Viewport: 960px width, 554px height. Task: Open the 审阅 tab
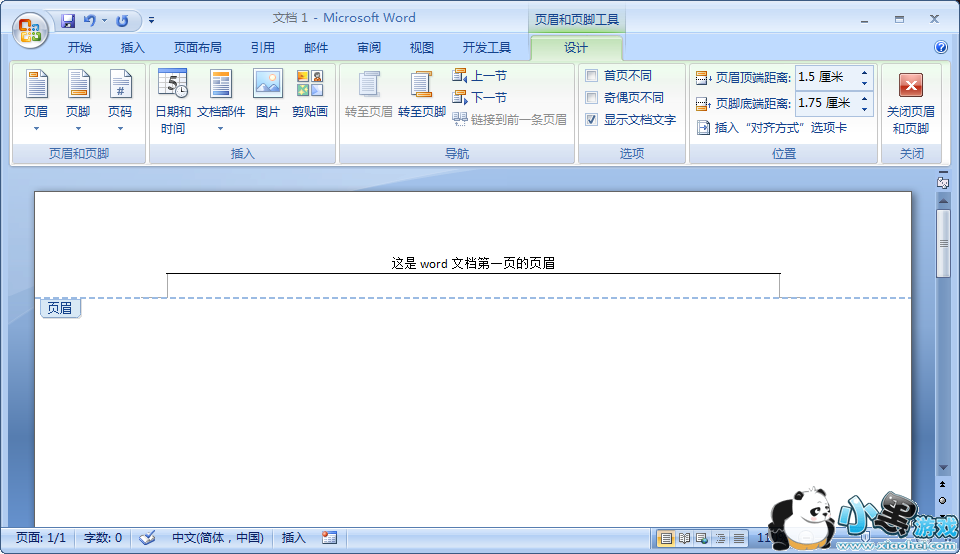tap(369, 48)
